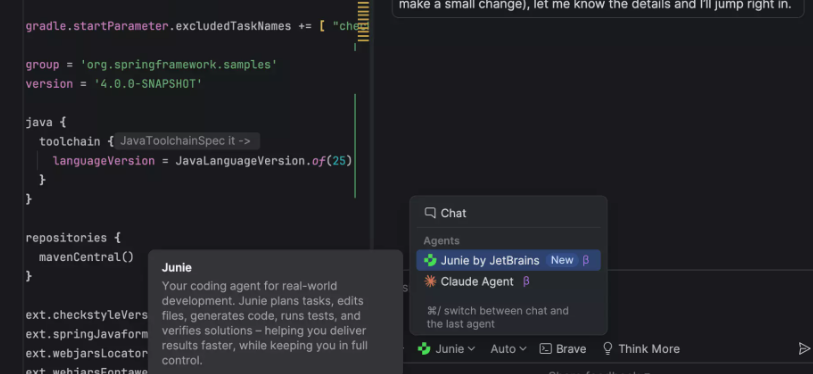Click the Chat speech bubble icon
This screenshot has width=813, height=374.
(x=430, y=213)
